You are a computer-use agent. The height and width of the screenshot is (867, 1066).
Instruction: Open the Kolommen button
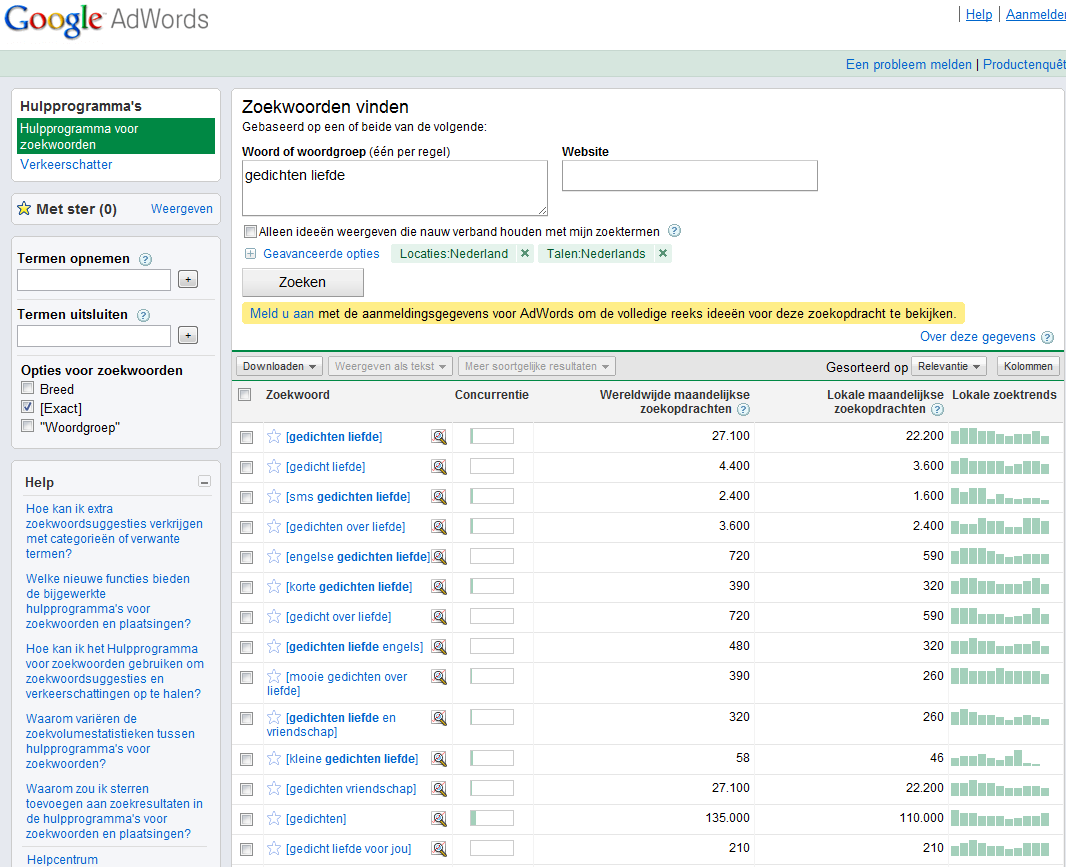(x=1028, y=366)
